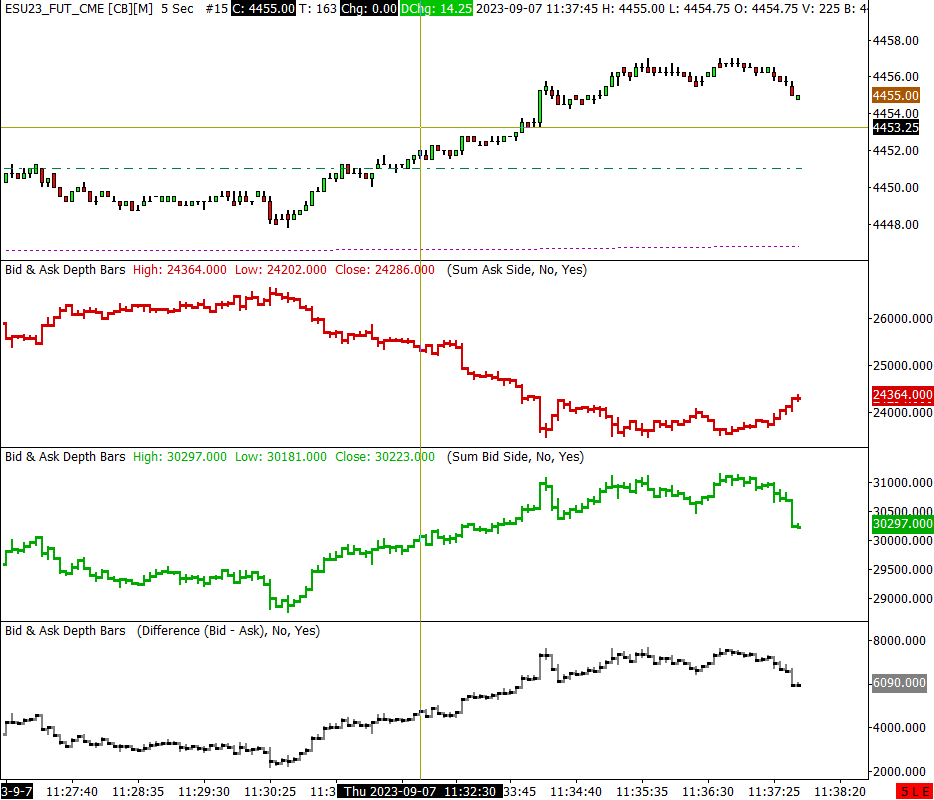Click the 4448.00 price scale label
This screenshot has width=934, height=800.
coord(895,225)
